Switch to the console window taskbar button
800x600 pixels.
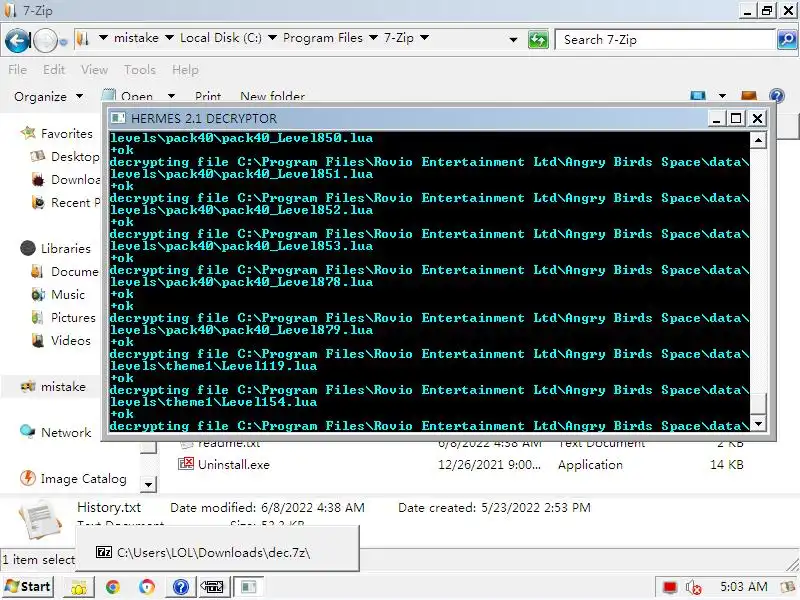249,587
